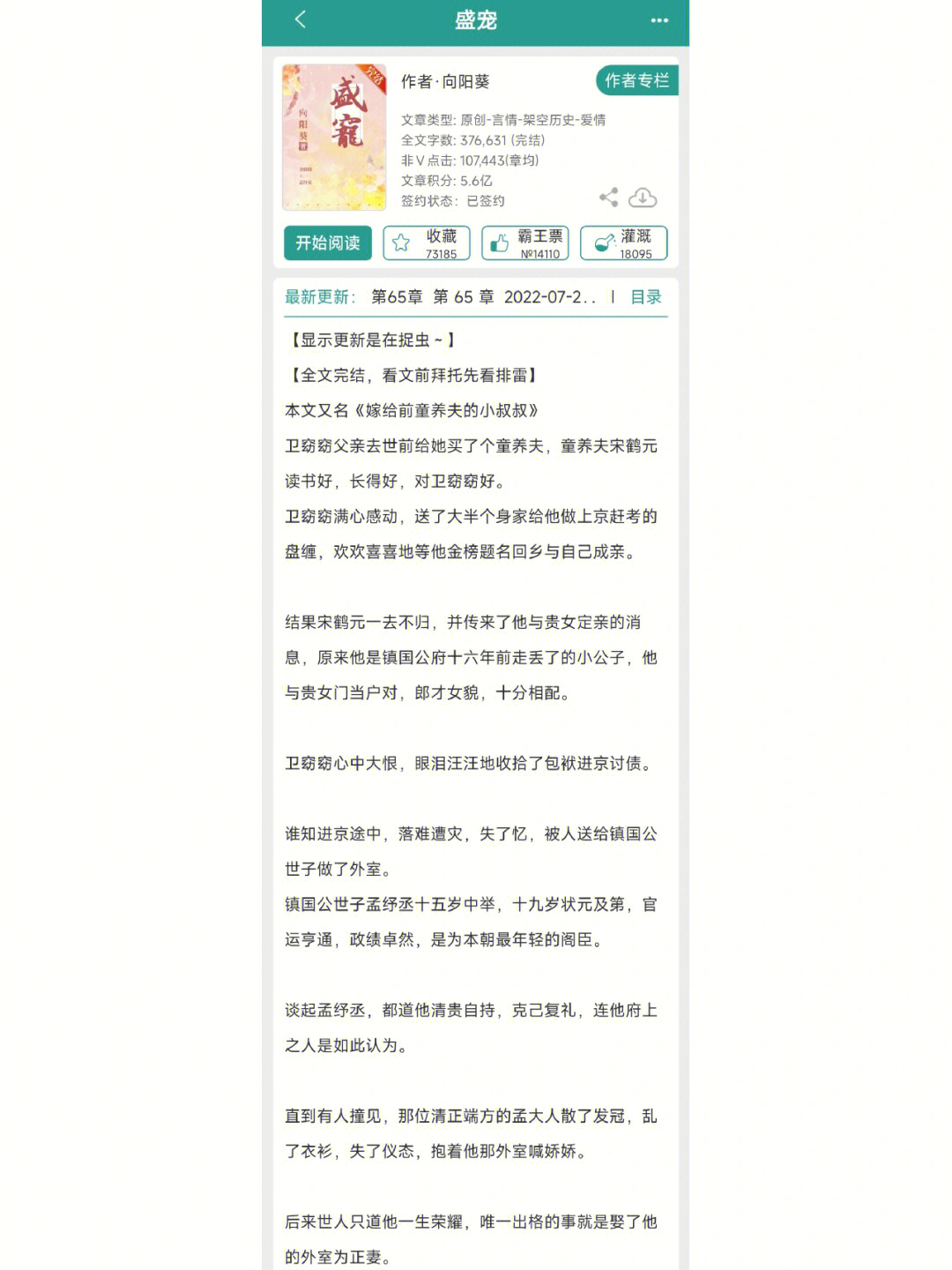Image resolution: width=952 pixels, height=1270 pixels.
Task: Tap the back arrow in header
Action: click(x=300, y=19)
